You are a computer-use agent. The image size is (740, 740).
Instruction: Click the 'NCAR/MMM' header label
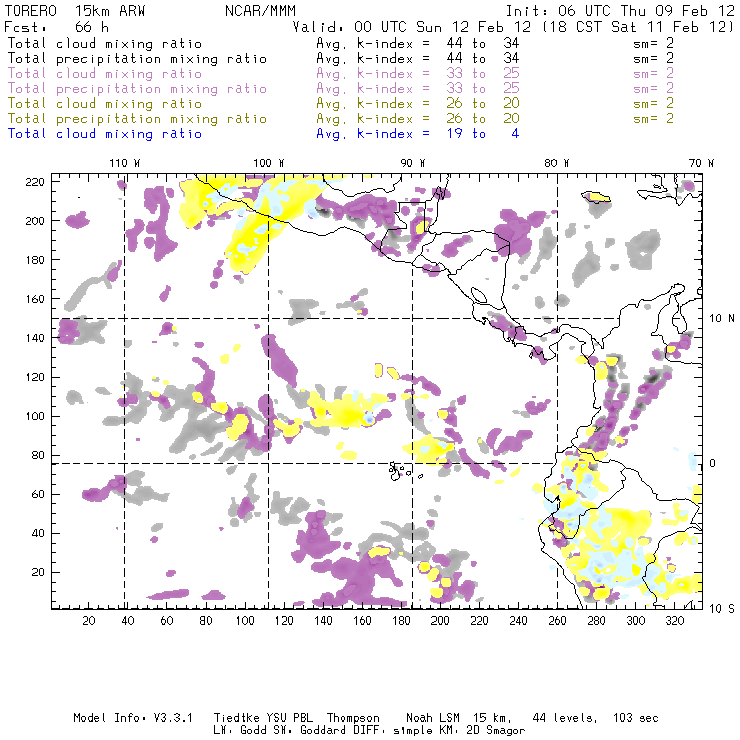(x=260, y=11)
